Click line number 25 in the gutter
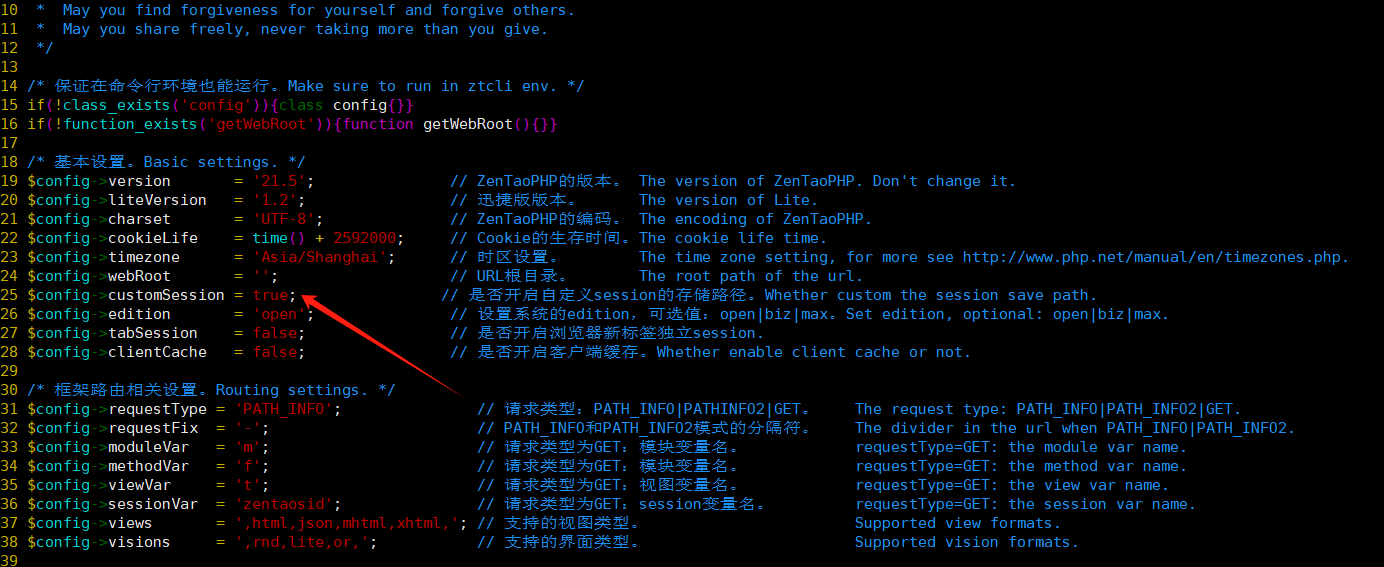This screenshot has width=1384, height=567. click(x=9, y=295)
